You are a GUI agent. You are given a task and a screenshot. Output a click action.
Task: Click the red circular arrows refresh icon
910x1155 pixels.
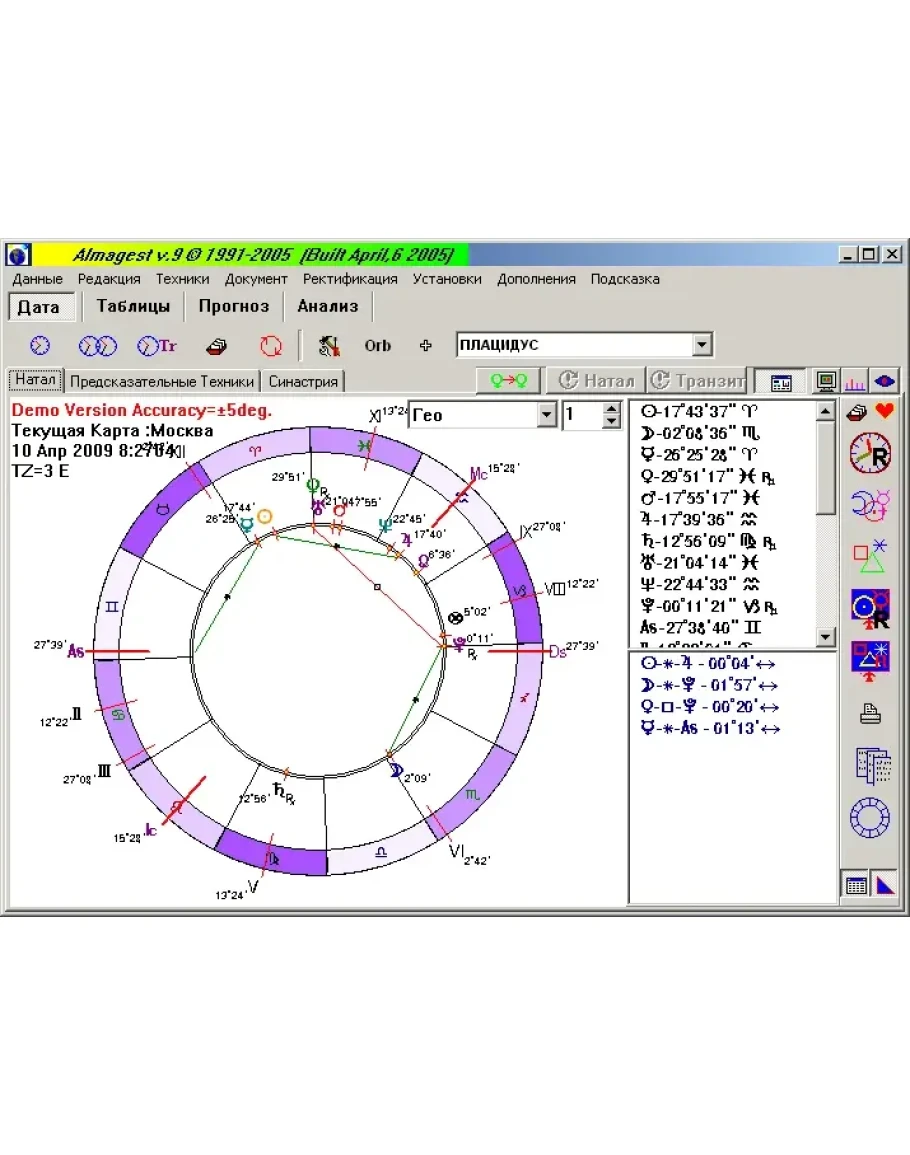[x=270, y=346]
